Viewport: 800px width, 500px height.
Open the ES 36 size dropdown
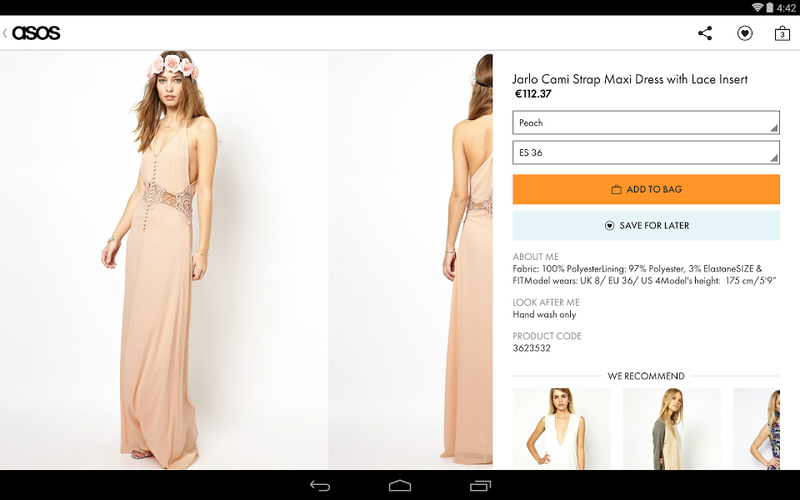point(646,153)
